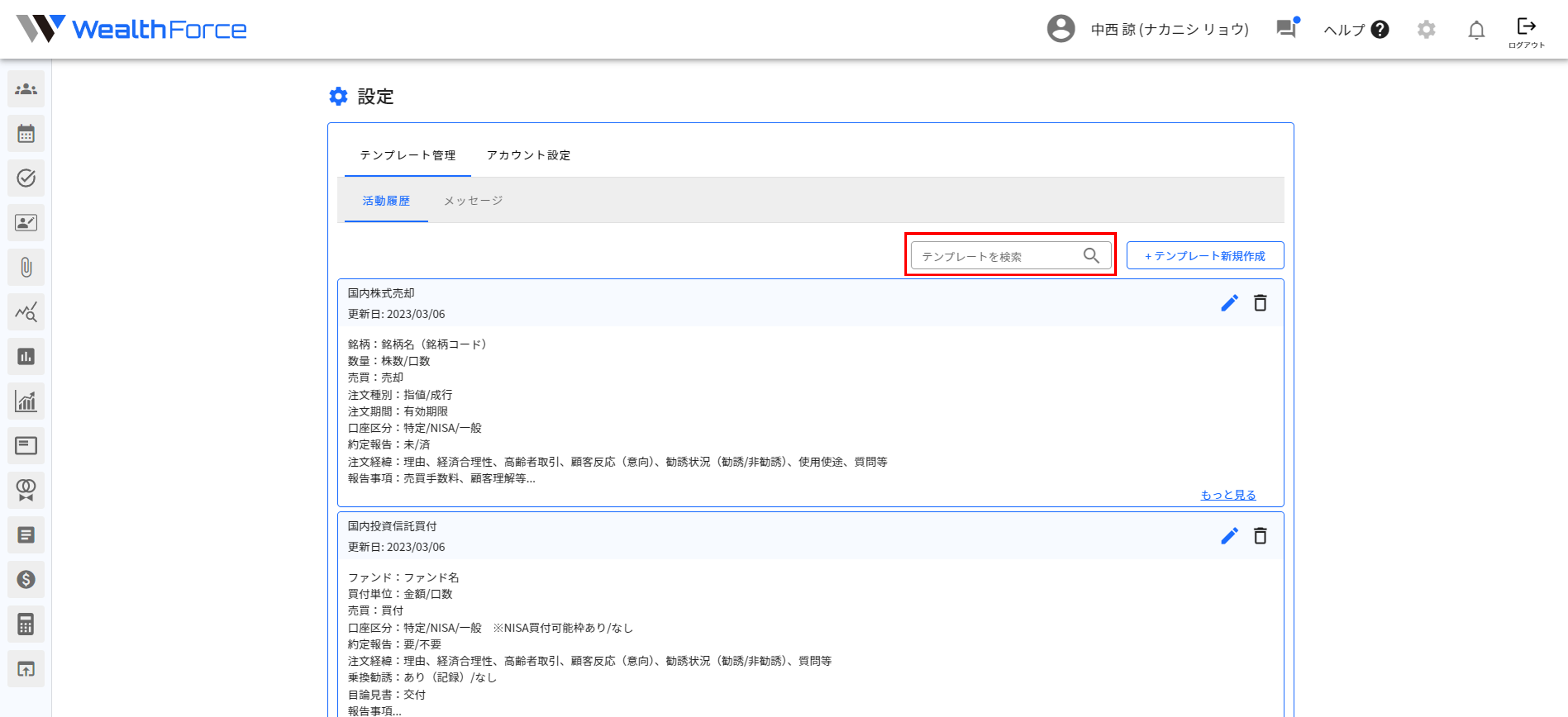Image resolution: width=1568 pixels, height=717 pixels.
Task: Delete the 国内株式売却 template via trash icon
Action: [x=1260, y=303]
